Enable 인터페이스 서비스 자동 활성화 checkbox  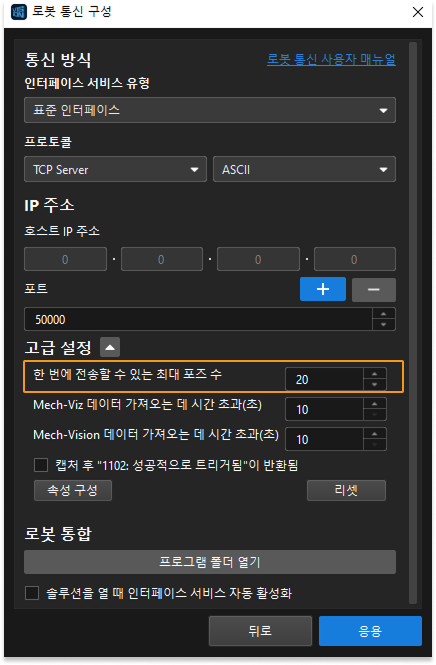[x=32, y=593]
